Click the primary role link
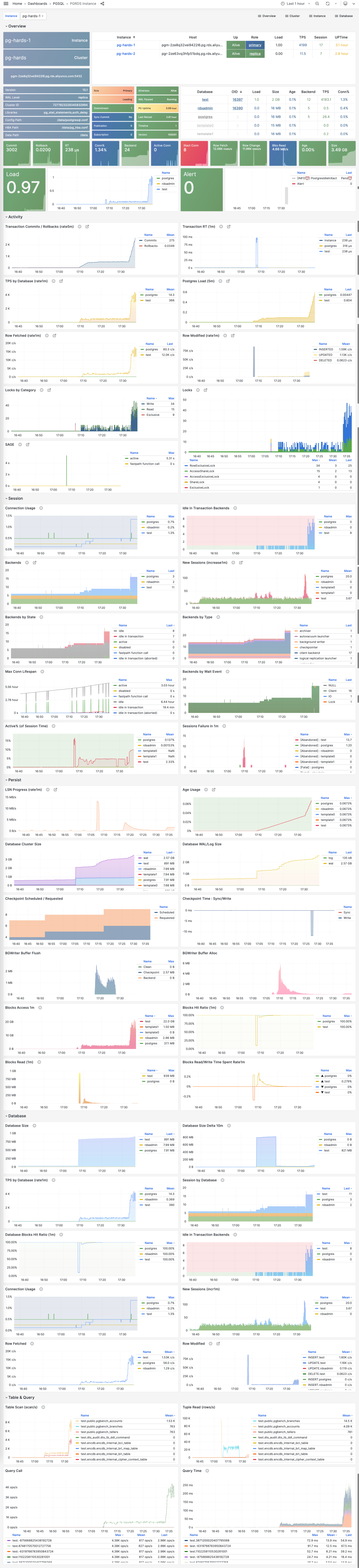 click(255, 45)
